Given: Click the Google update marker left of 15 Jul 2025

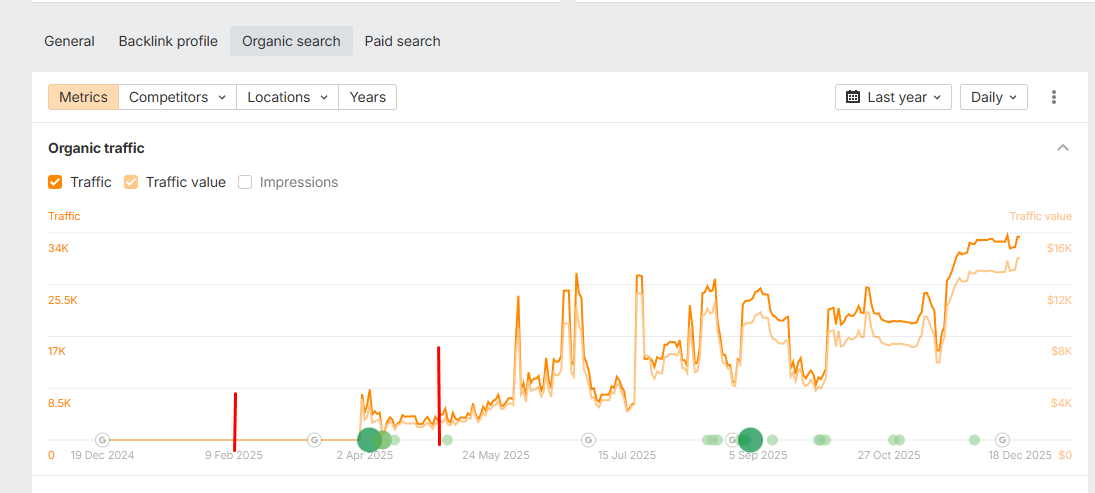Looking at the screenshot, I should coord(588,439).
